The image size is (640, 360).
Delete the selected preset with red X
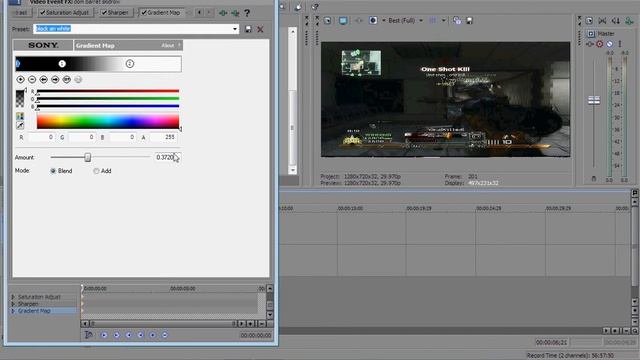(x=260, y=29)
